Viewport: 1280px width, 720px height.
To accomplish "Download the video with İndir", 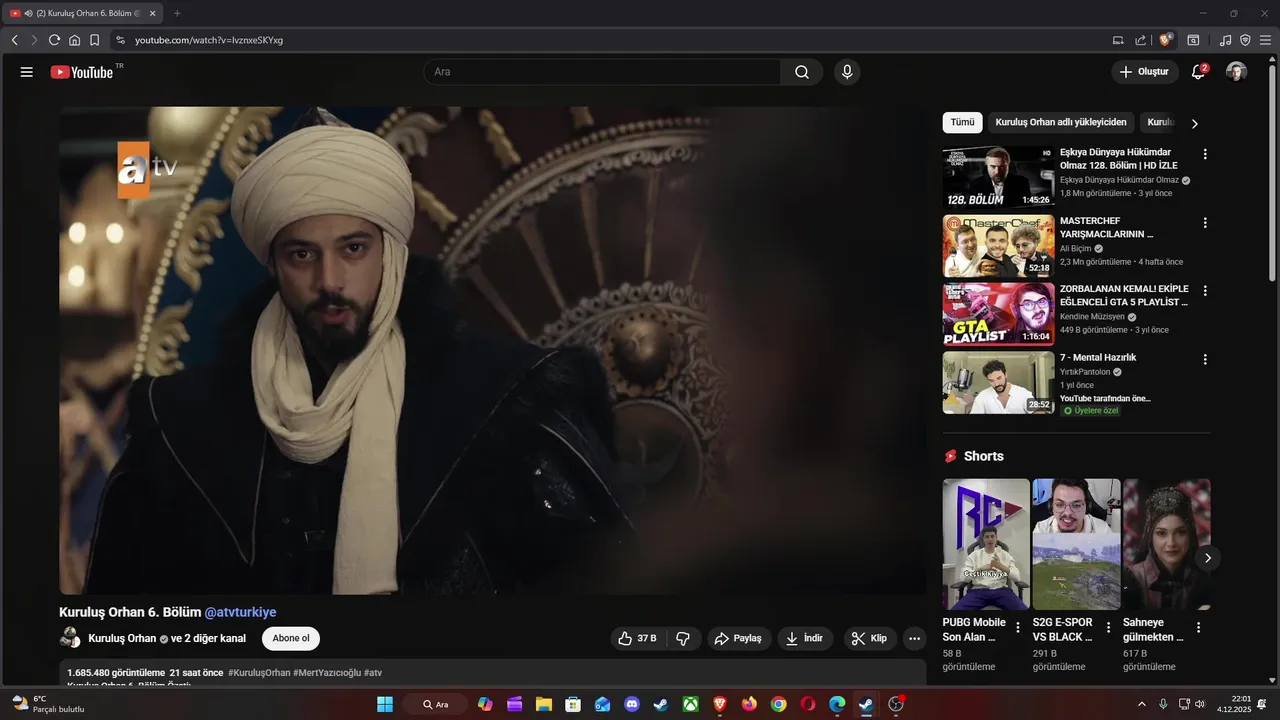I will (x=805, y=638).
